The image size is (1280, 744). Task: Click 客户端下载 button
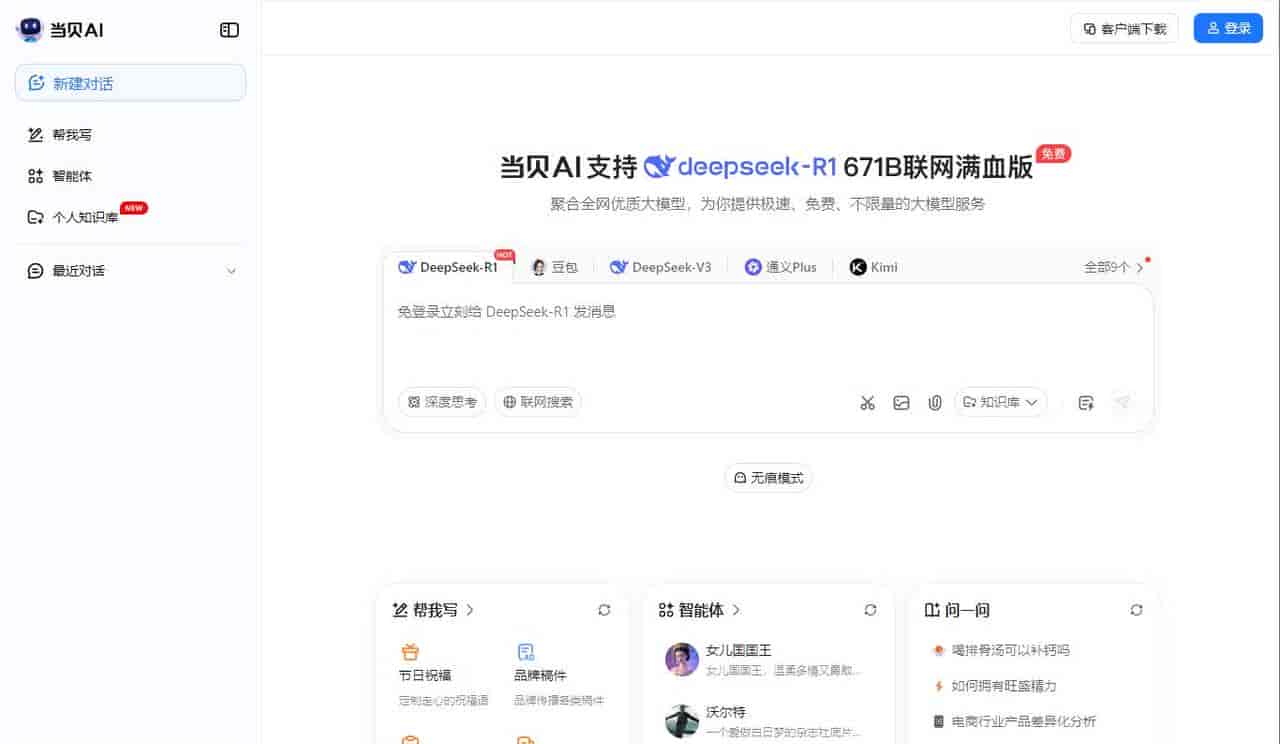pos(1124,28)
